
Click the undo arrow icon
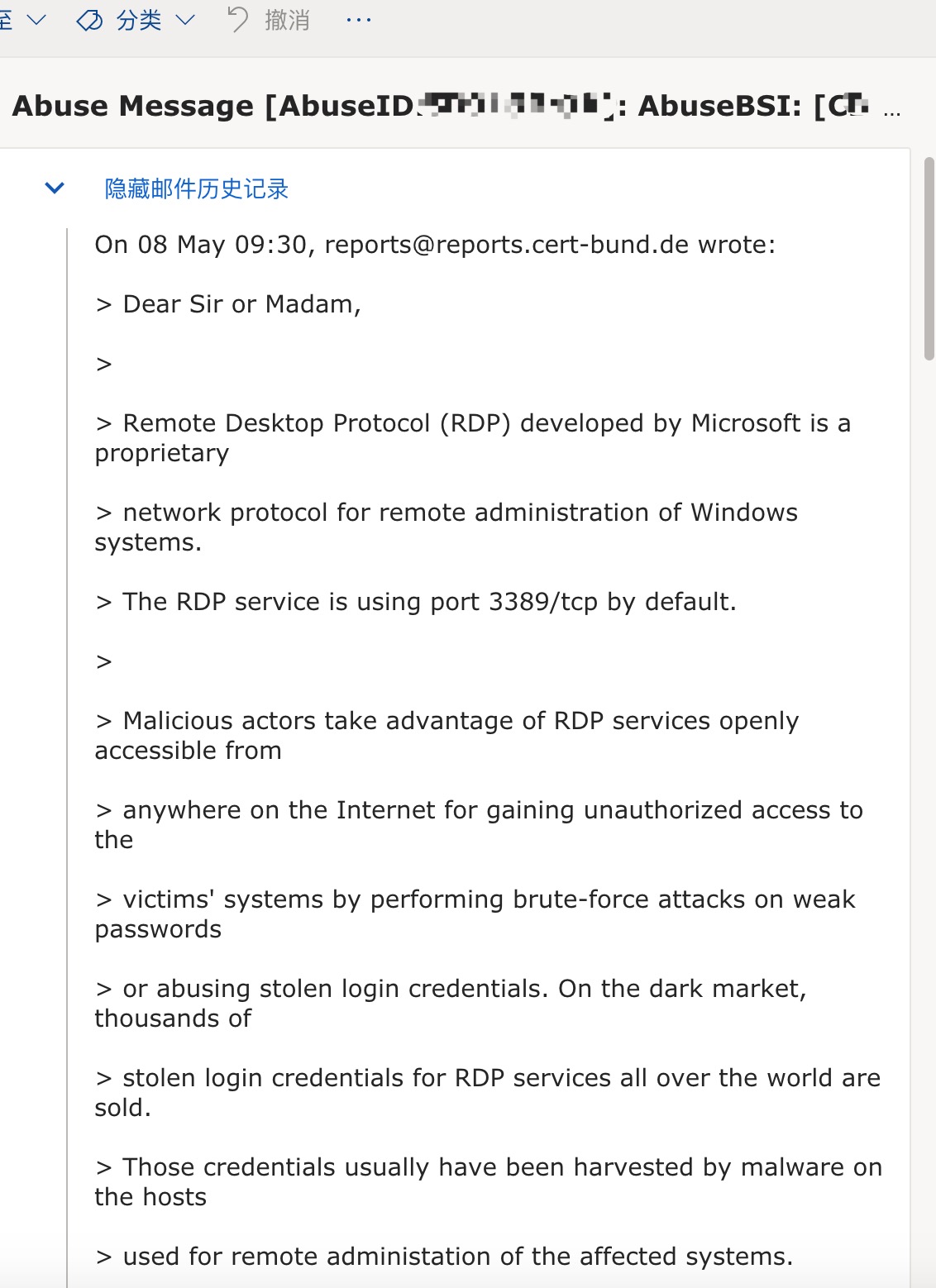tap(237, 20)
